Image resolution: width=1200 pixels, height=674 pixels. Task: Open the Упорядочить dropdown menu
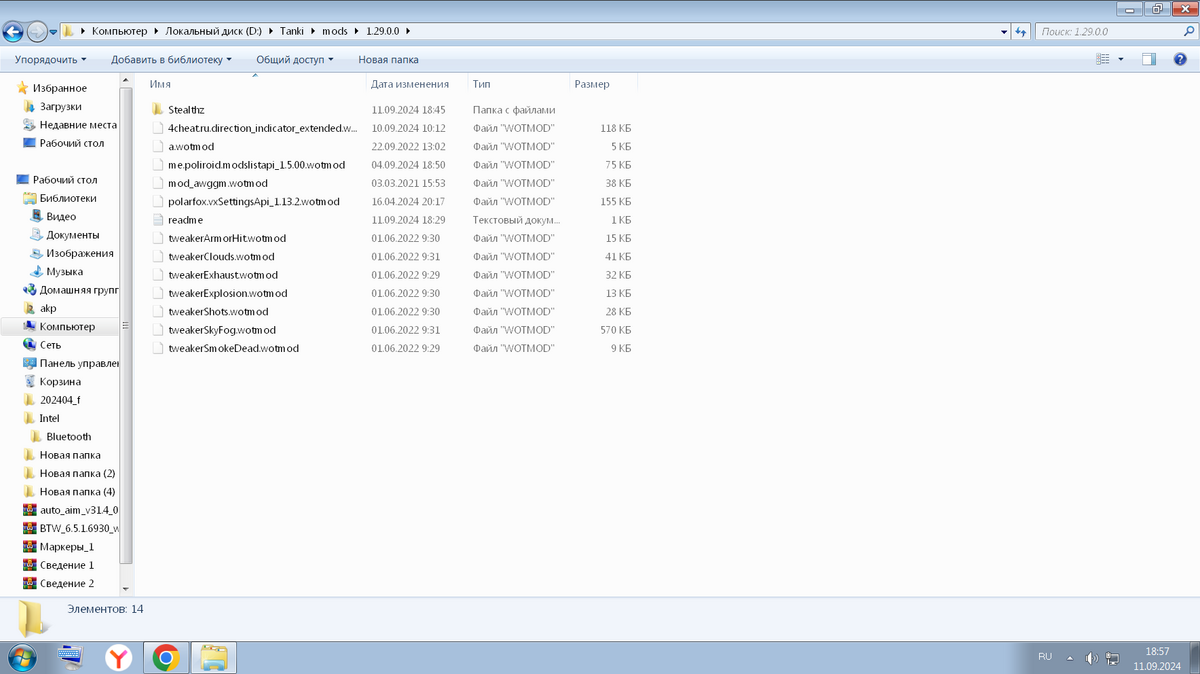pyautogui.click(x=50, y=60)
